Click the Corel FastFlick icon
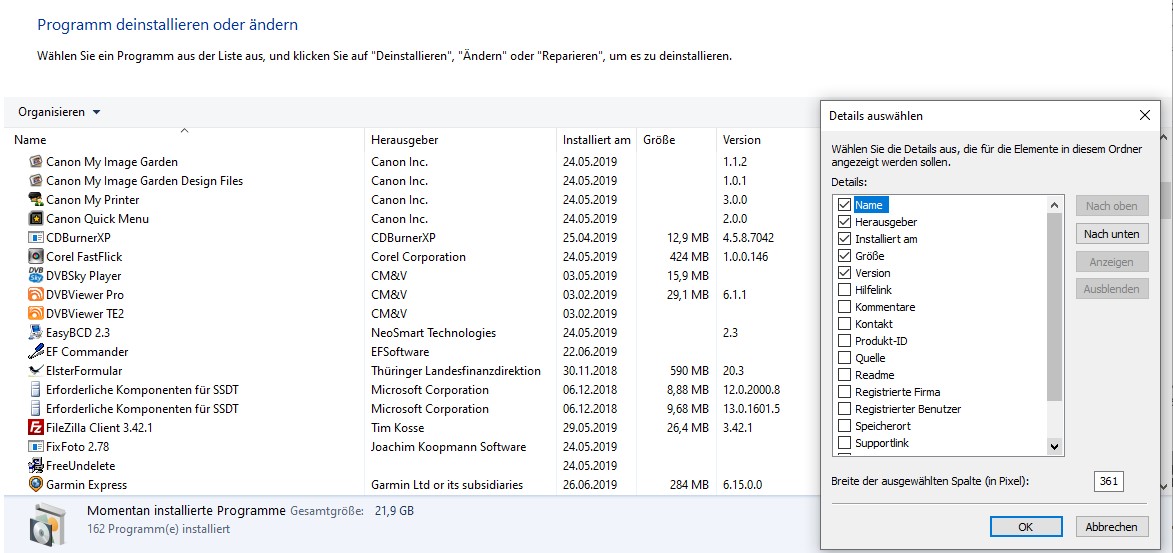Screen dimensions: 1173x553 tap(35, 257)
